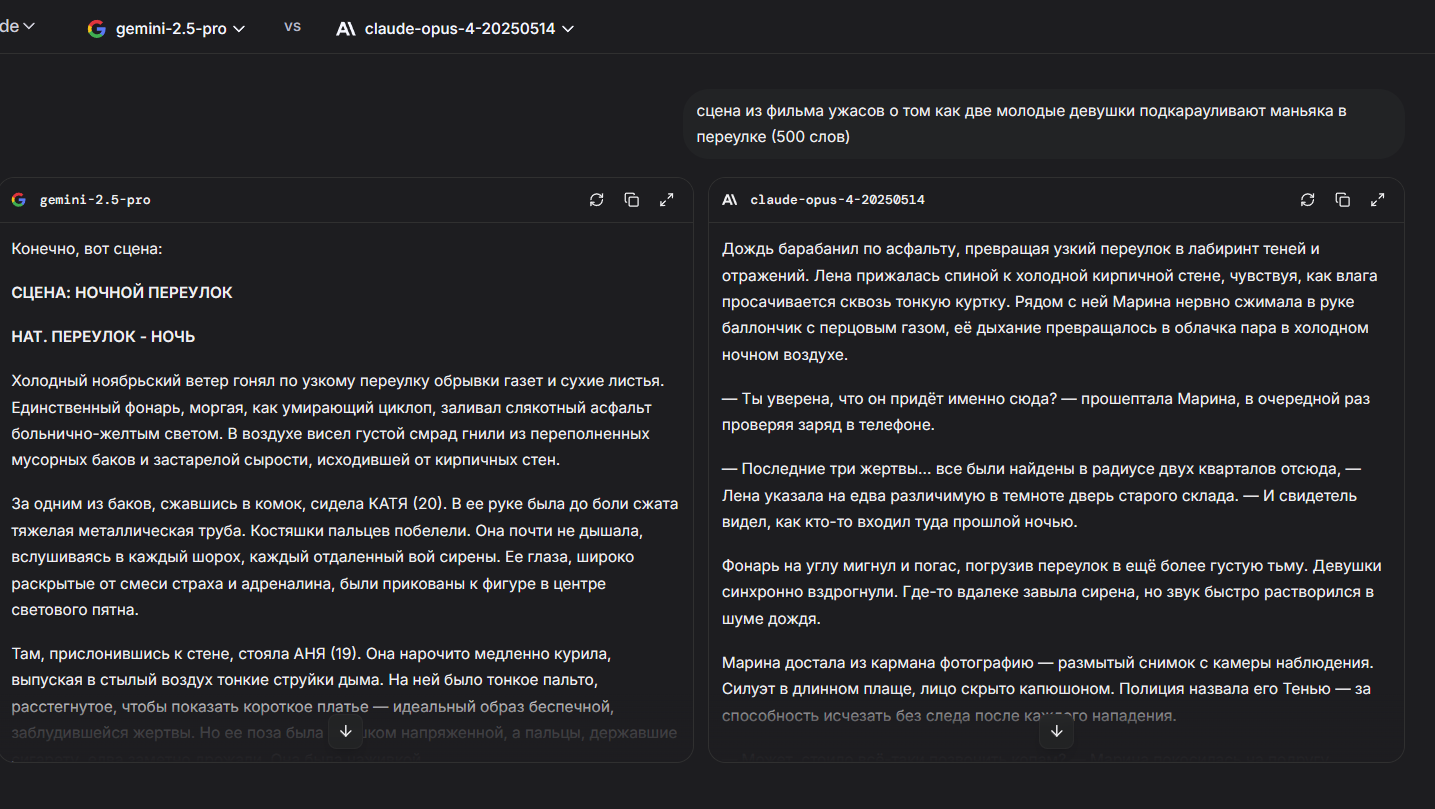The width and height of the screenshot is (1435, 809).
Task: Click the line "Конечно, вот сцена:"
Action: (86, 249)
